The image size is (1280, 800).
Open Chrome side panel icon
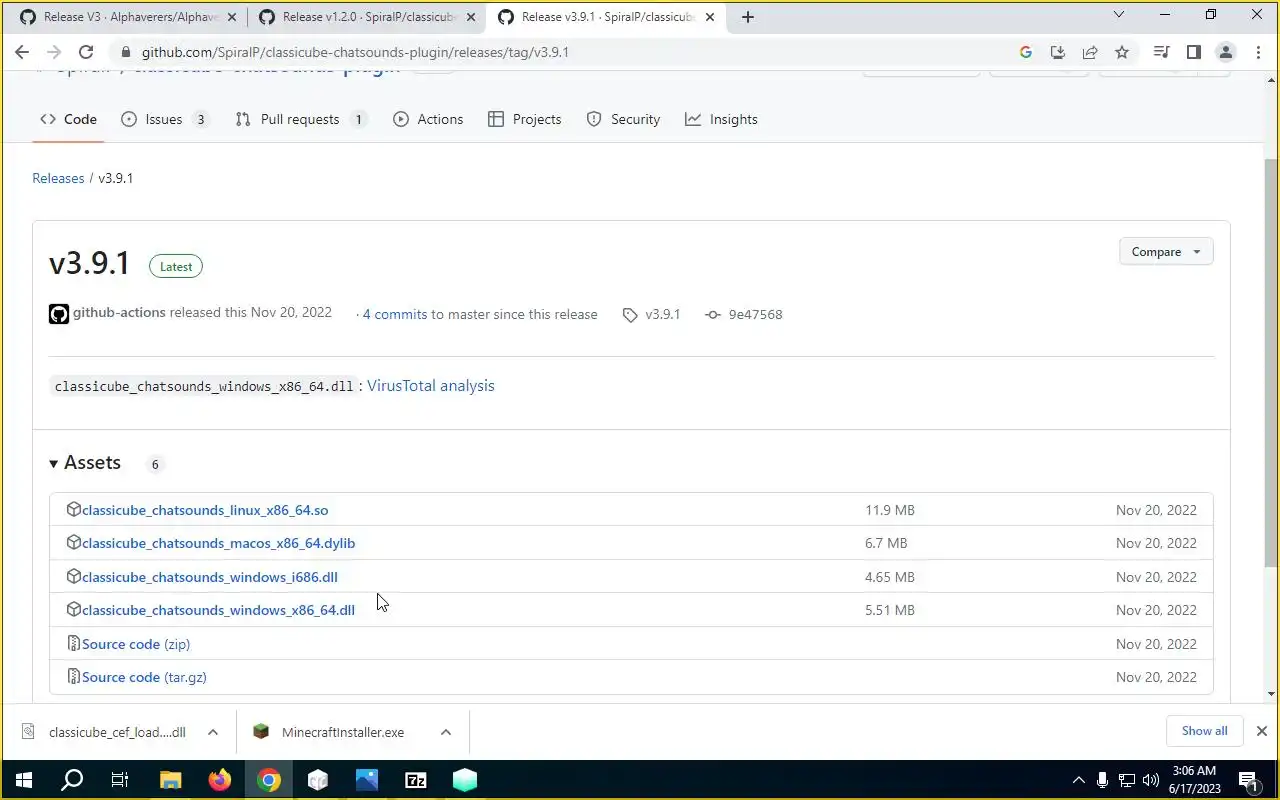tap(1193, 52)
